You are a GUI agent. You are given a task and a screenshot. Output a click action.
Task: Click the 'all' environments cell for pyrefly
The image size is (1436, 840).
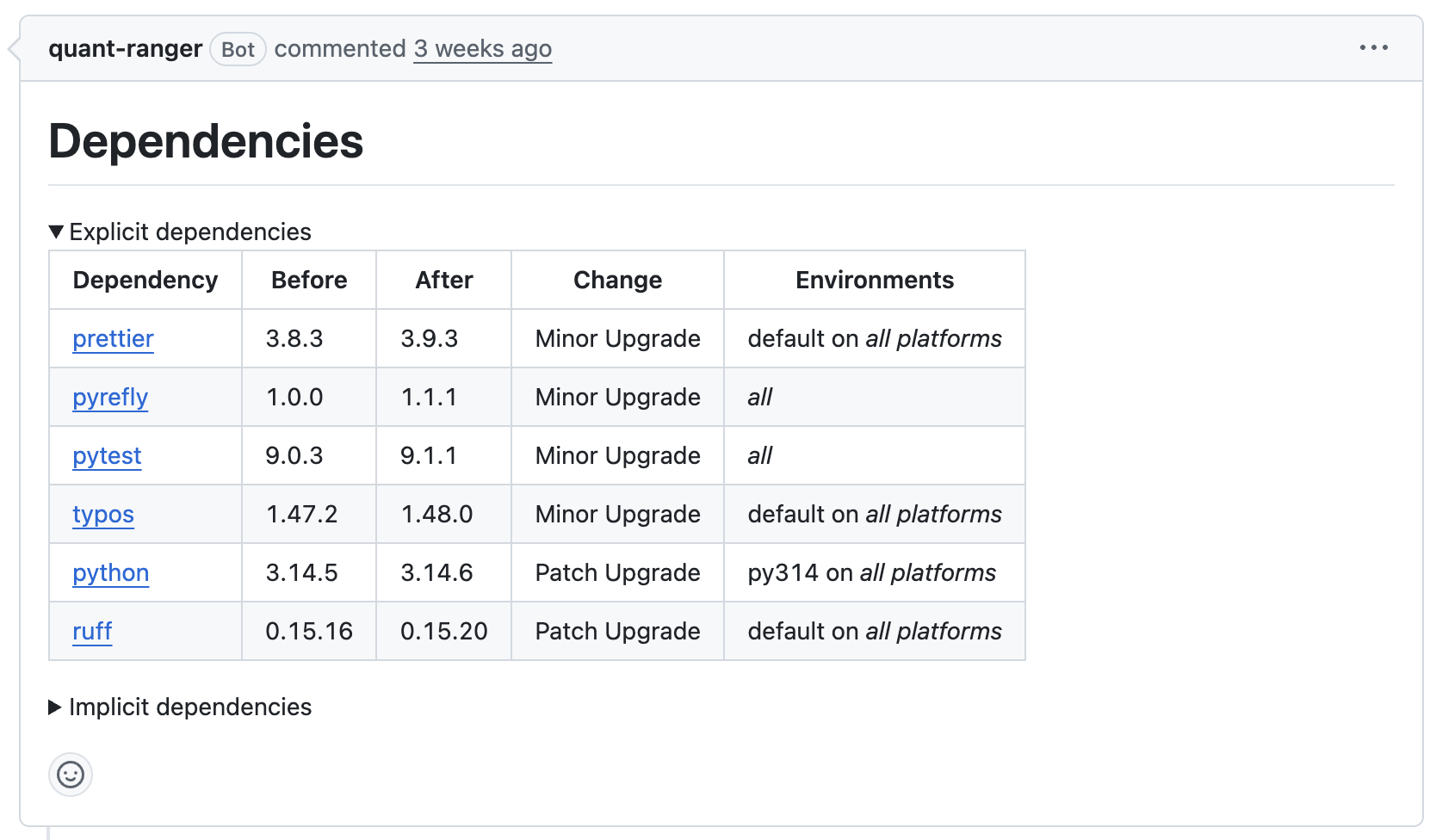click(x=875, y=398)
